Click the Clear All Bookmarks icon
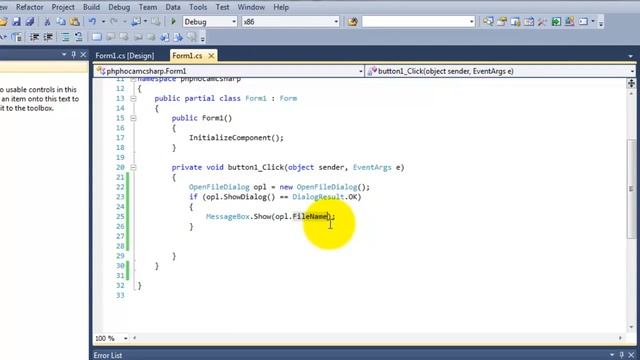 191,37
